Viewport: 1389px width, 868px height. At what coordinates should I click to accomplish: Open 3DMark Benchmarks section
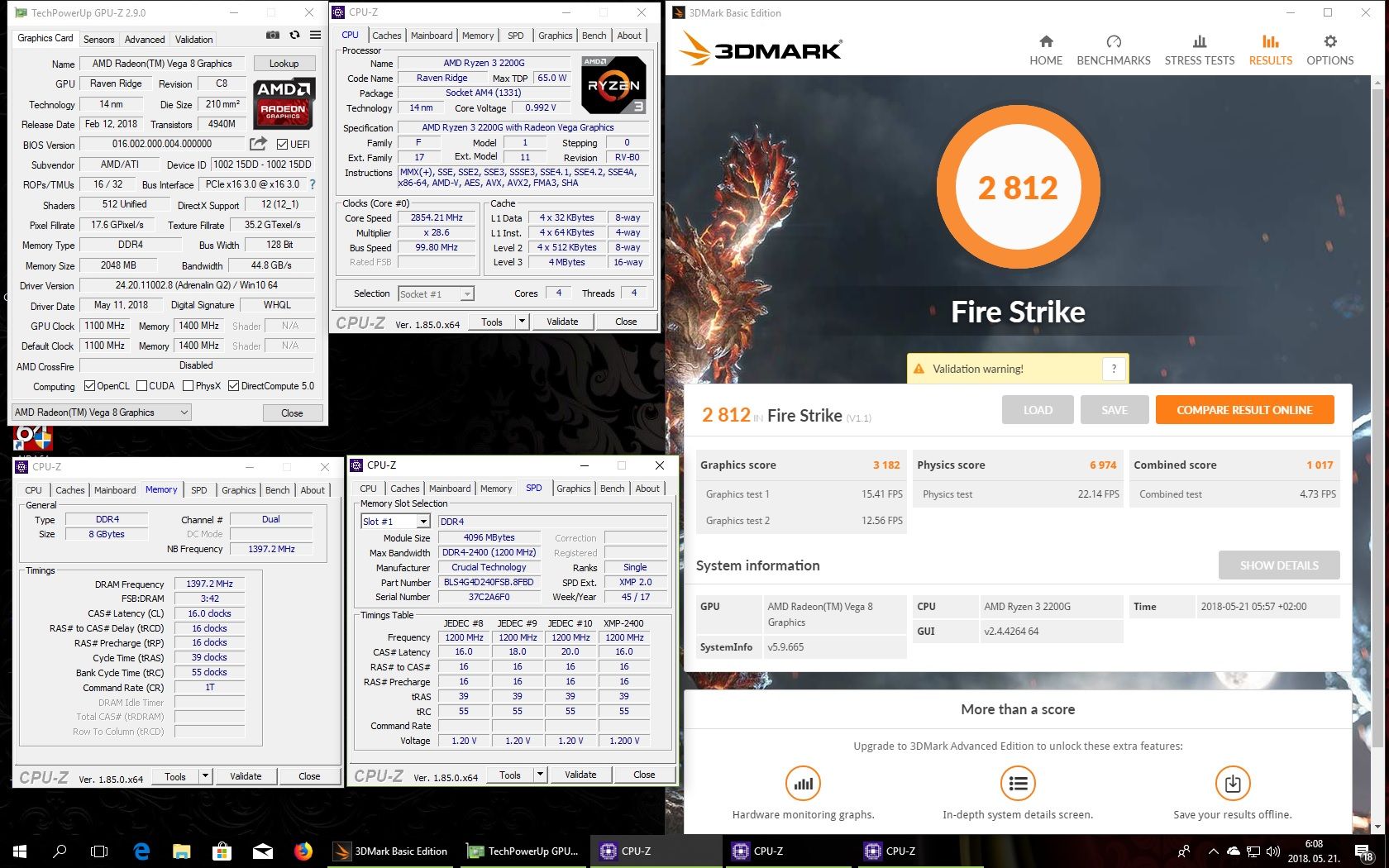[1114, 50]
